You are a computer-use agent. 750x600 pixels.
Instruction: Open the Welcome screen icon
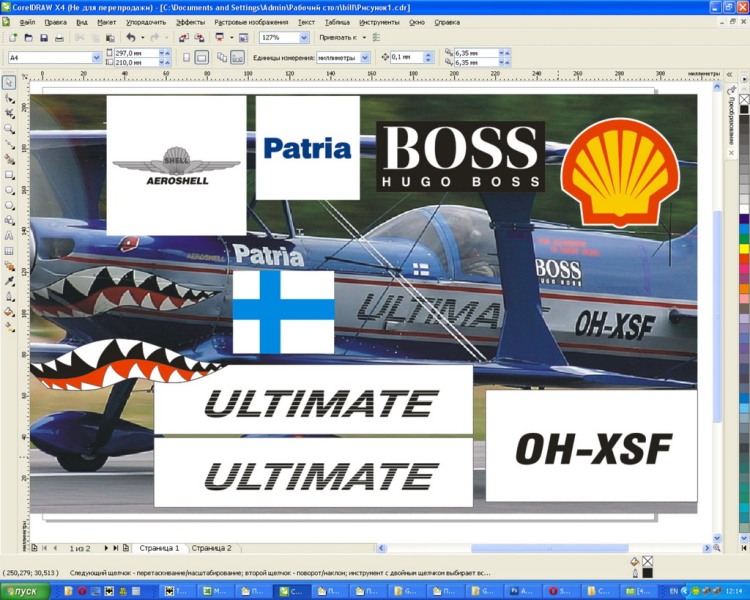click(x=243, y=38)
